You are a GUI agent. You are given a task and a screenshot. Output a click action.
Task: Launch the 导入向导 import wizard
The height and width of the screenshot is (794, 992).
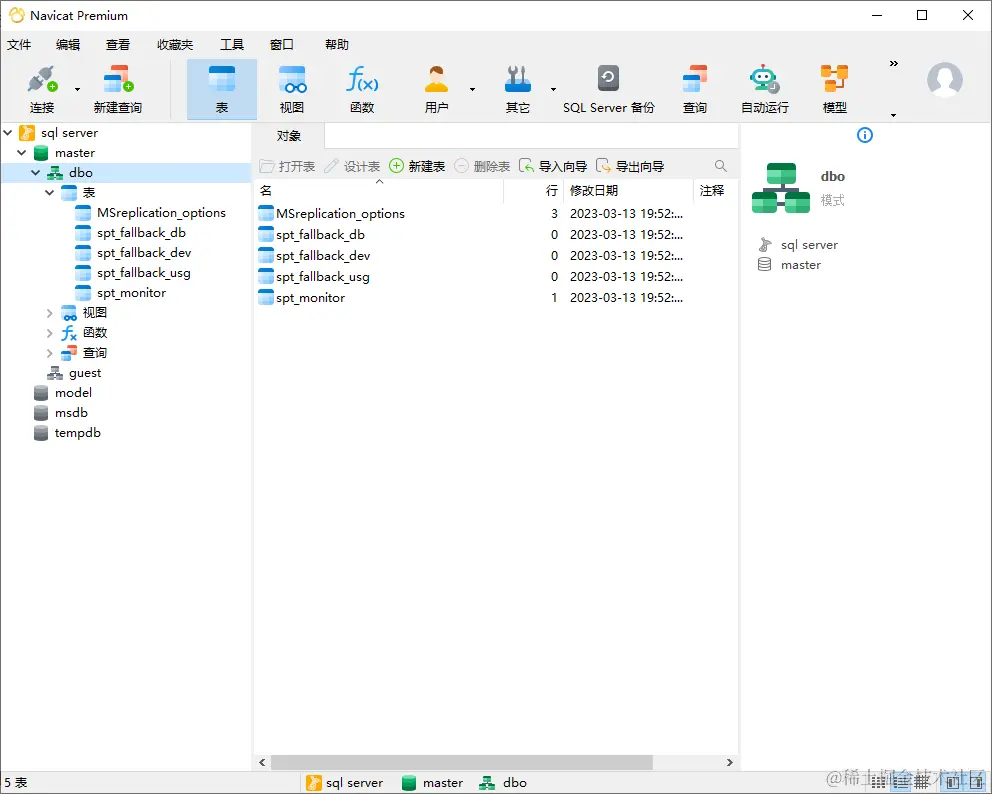point(553,166)
